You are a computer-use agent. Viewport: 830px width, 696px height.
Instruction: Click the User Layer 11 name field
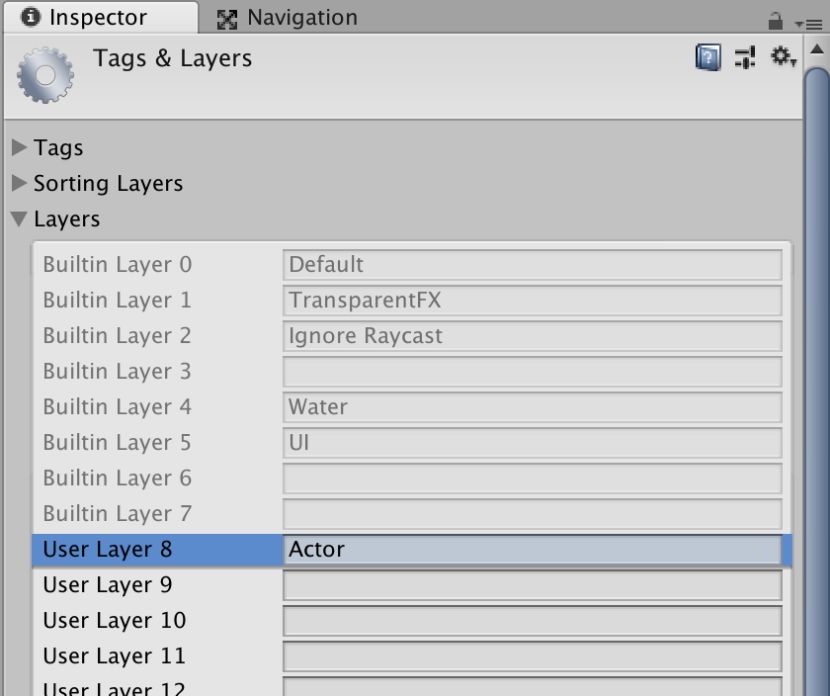coord(532,657)
